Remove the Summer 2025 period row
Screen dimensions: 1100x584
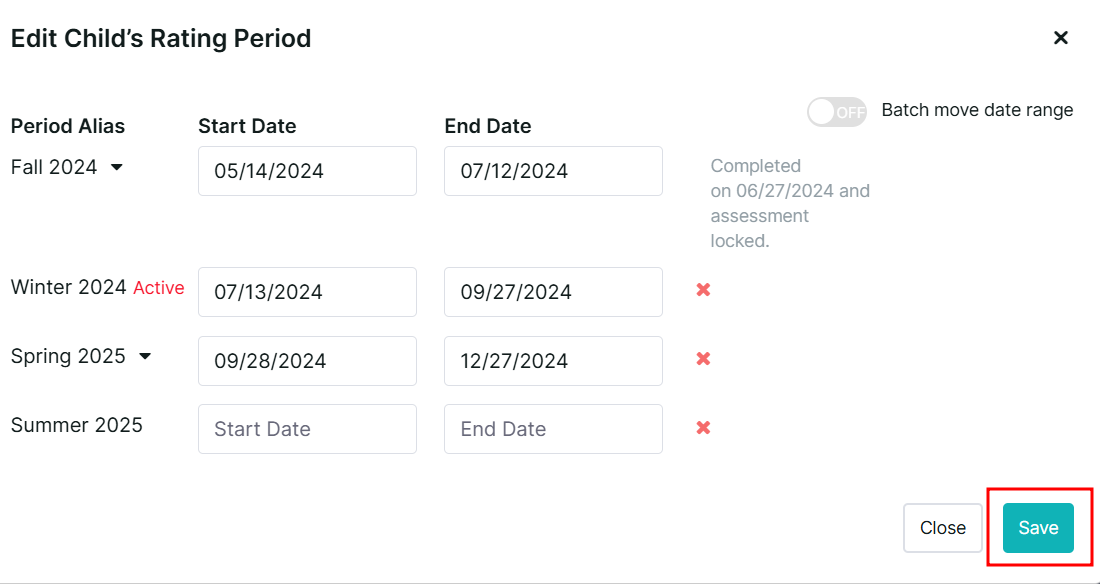click(x=703, y=427)
